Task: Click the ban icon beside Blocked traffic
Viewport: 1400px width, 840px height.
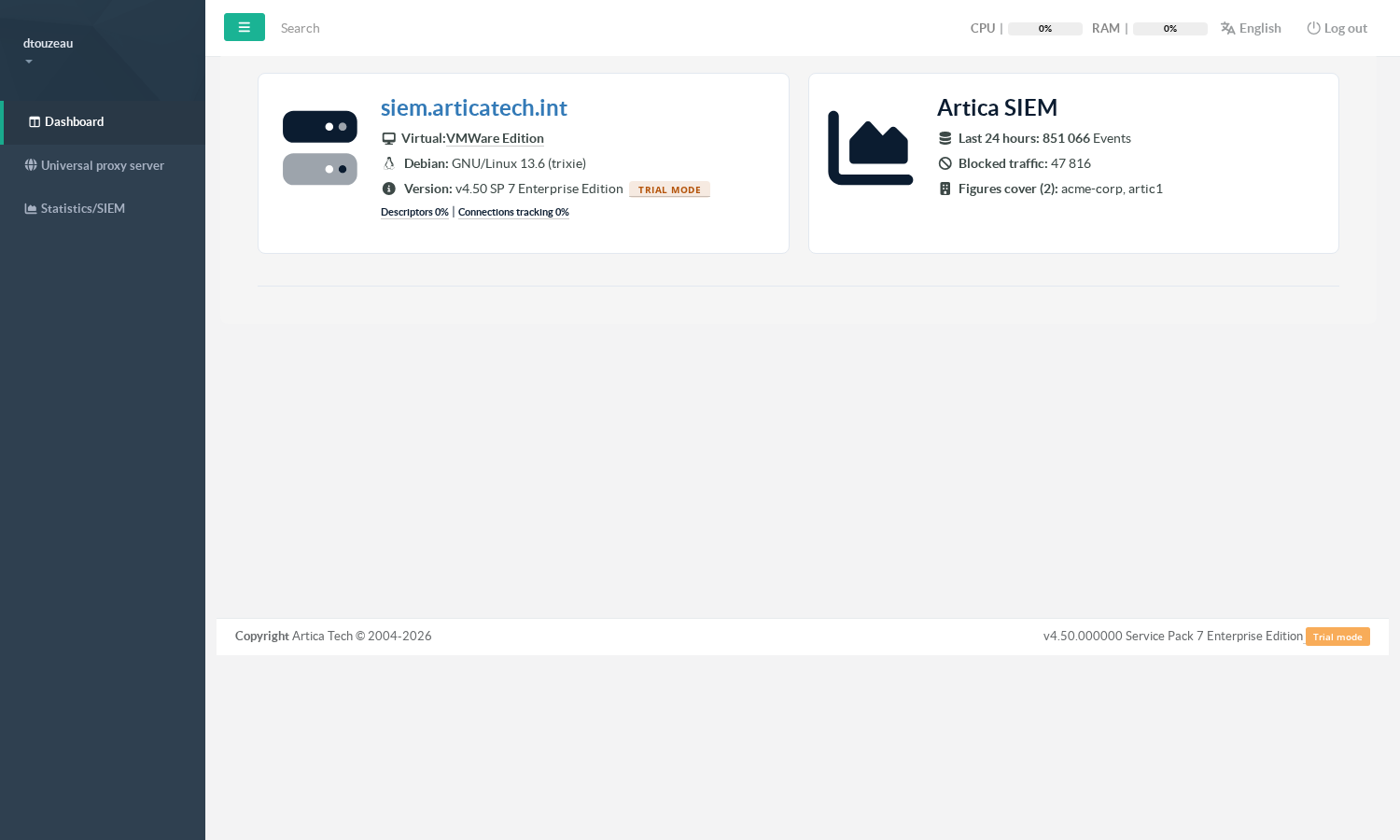Action: 945,163
